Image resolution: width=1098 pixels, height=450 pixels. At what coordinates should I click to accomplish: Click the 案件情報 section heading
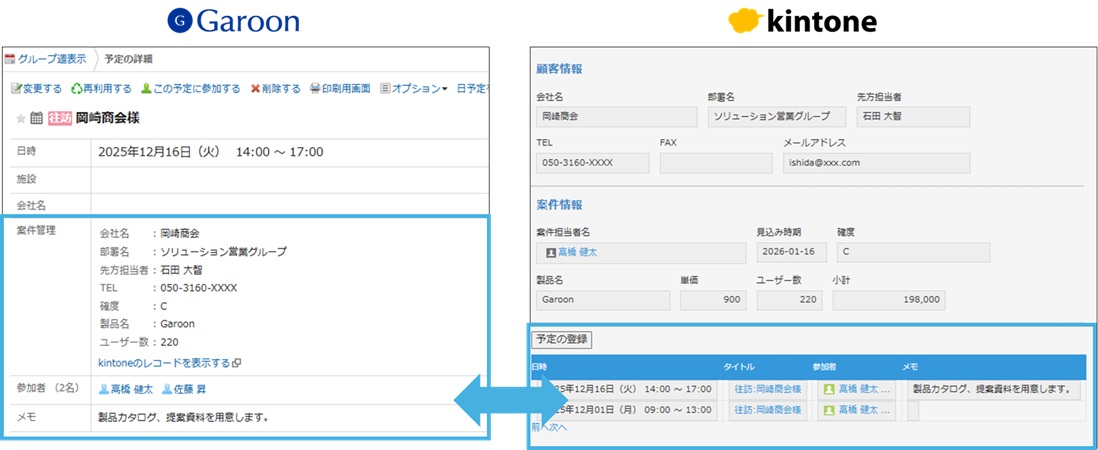tap(560, 205)
